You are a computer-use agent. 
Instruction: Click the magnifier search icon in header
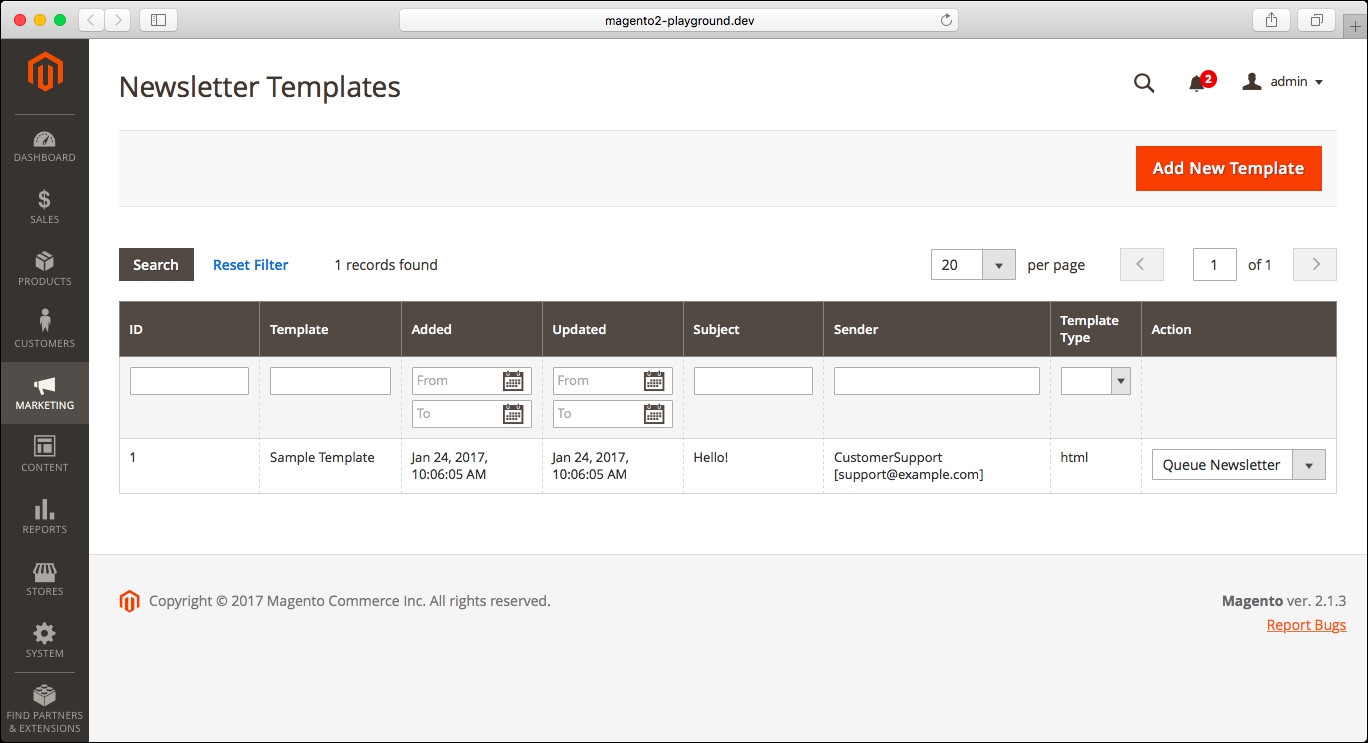(x=1144, y=83)
